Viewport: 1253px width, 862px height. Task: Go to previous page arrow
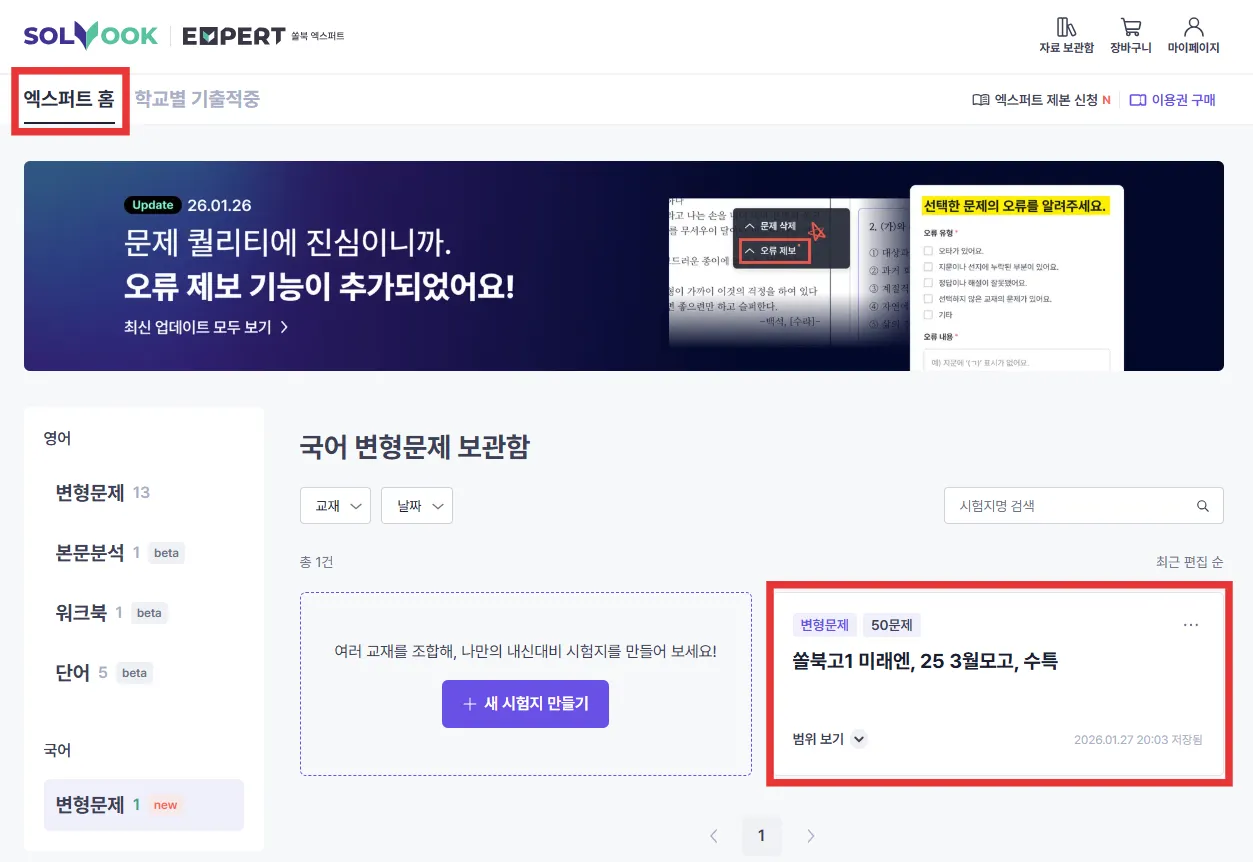[713, 836]
